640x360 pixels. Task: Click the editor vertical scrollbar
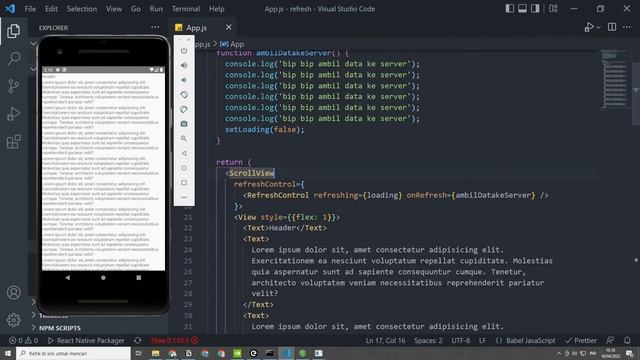(636, 94)
